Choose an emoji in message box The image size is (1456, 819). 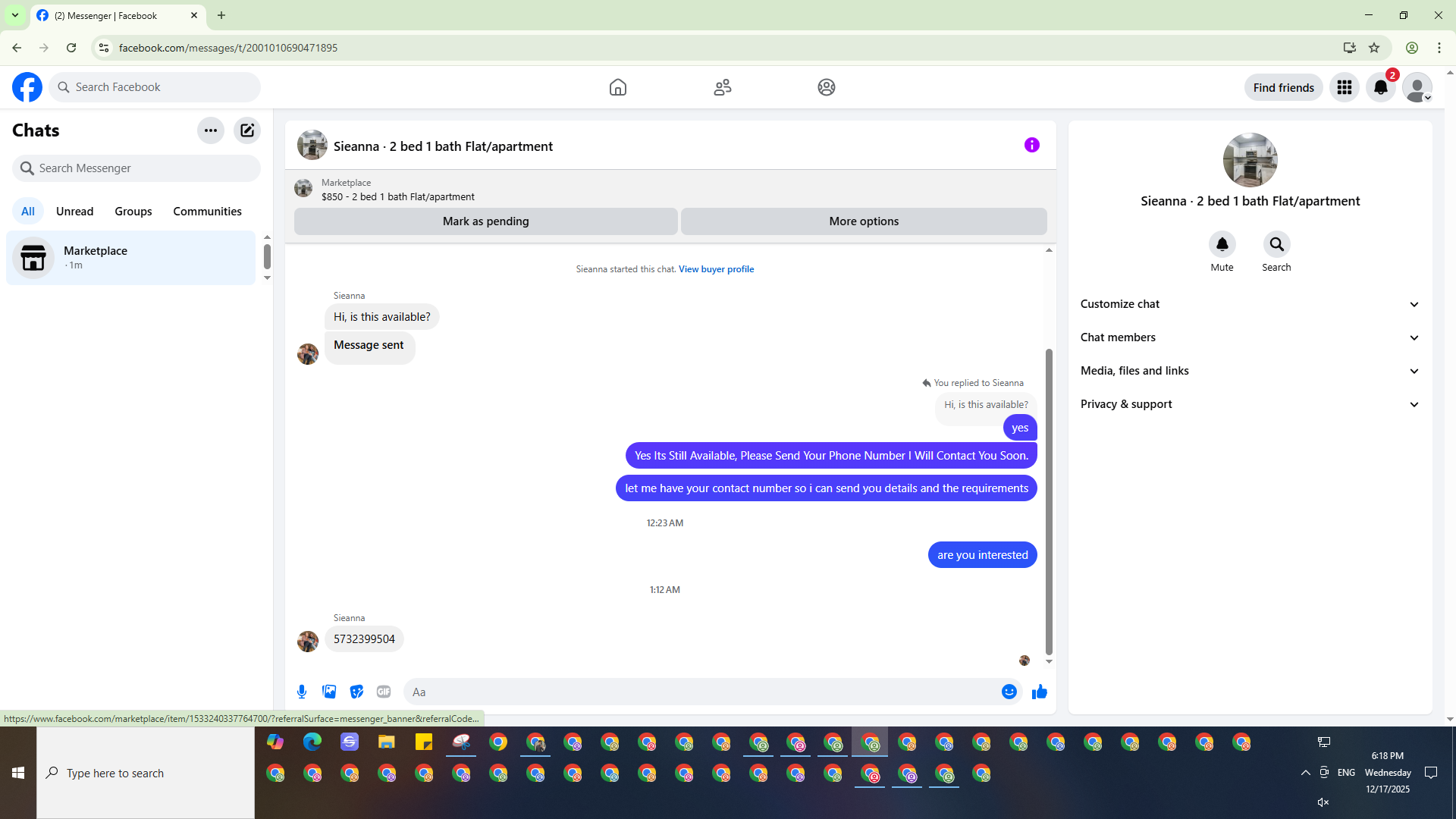click(1009, 692)
